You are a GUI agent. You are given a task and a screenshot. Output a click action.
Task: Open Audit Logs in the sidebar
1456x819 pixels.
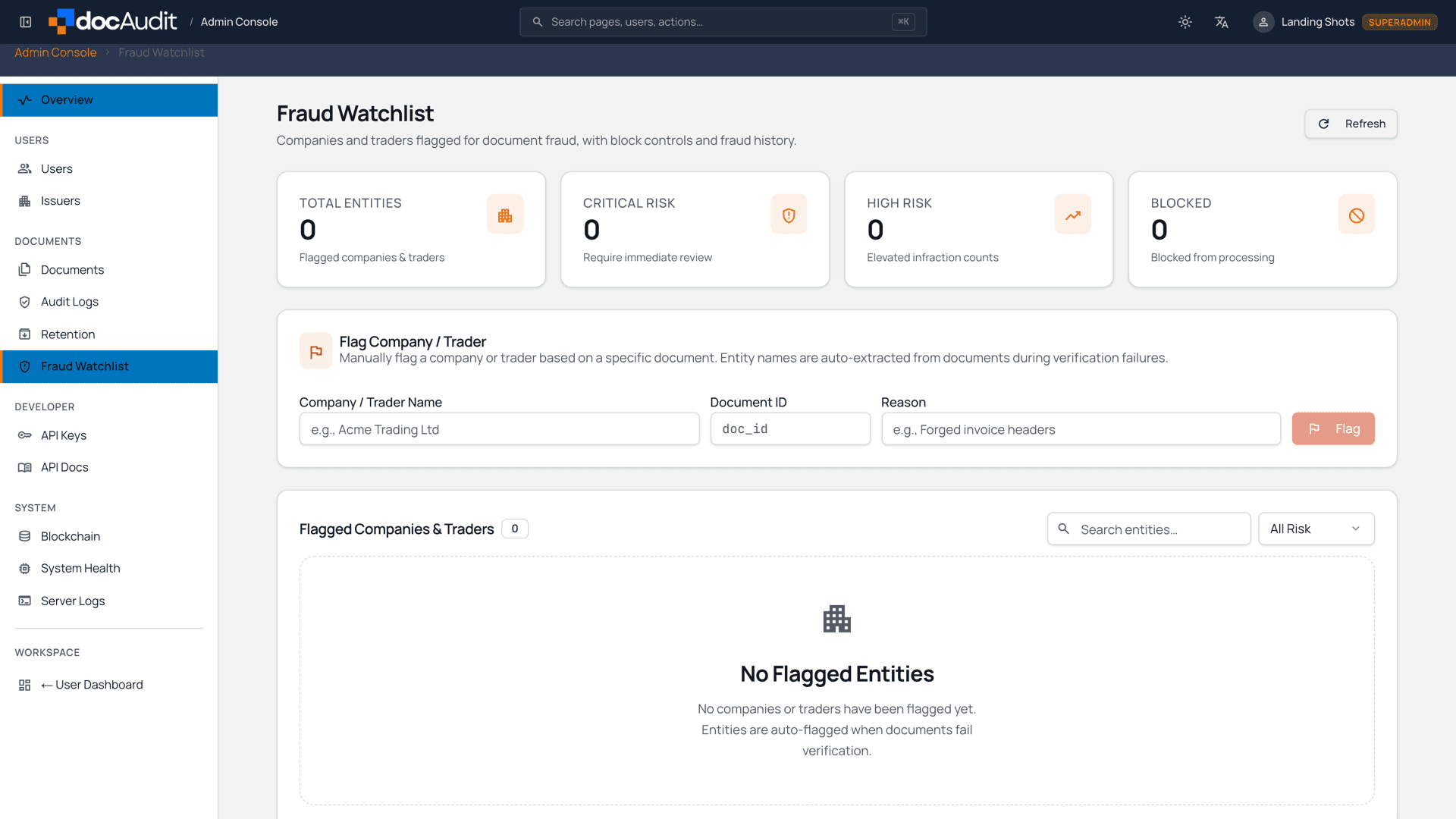[x=109, y=302]
